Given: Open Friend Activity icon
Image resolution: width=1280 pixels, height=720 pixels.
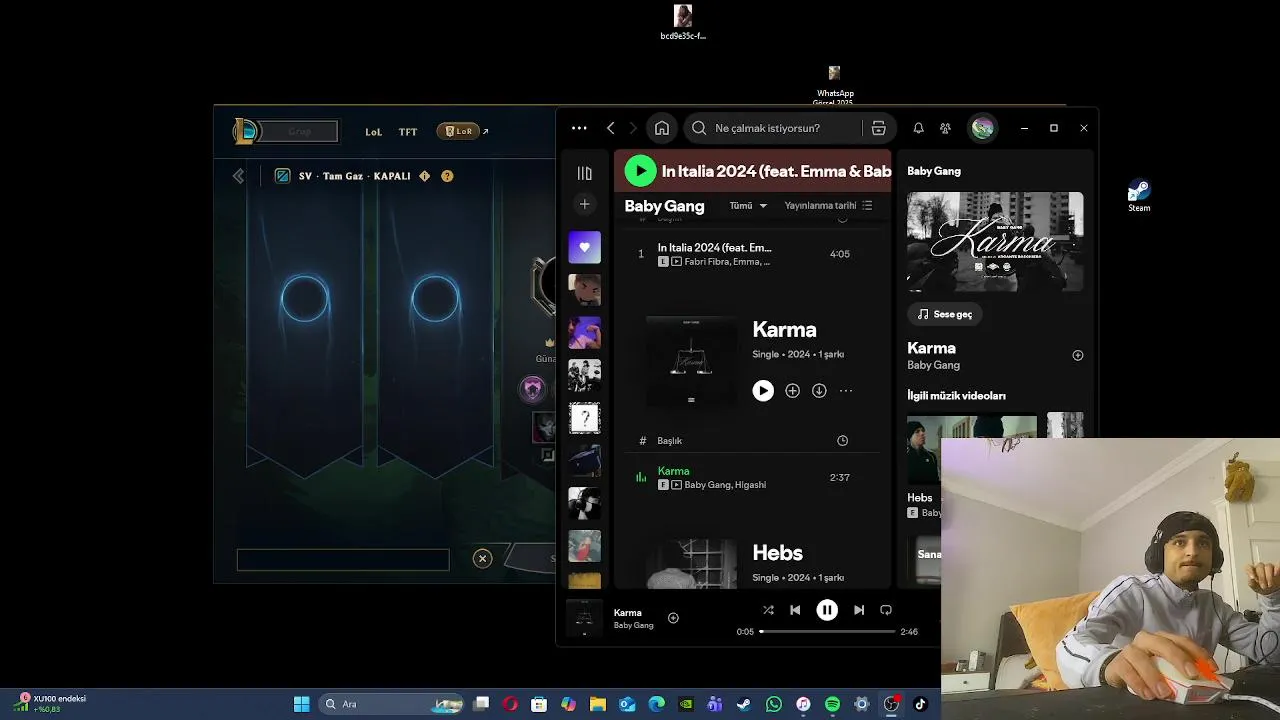Looking at the screenshot, I should click(945, 128).
